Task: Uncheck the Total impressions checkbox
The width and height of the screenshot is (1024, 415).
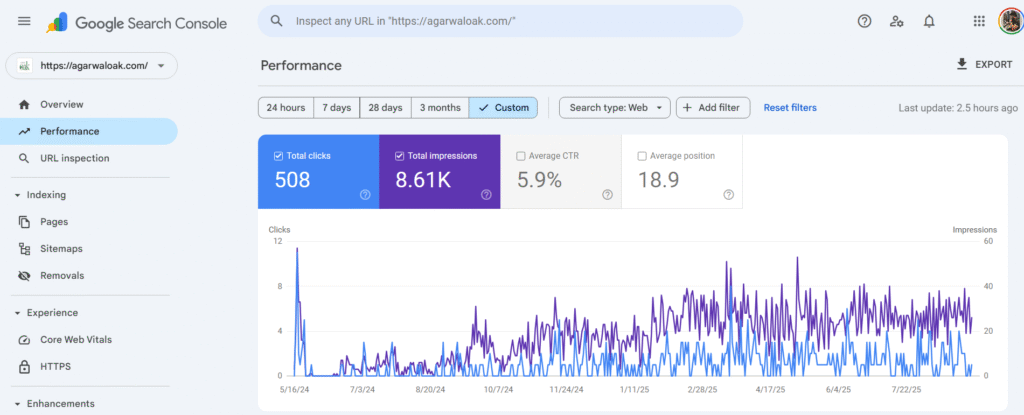Action: click(x=400, y=156)
